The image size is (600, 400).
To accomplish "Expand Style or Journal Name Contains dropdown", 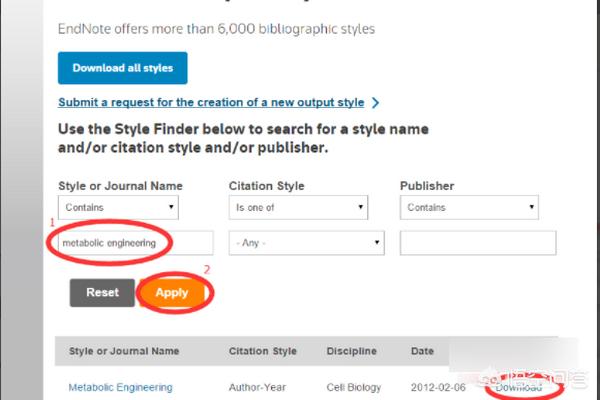I will [x=118, y=207].
